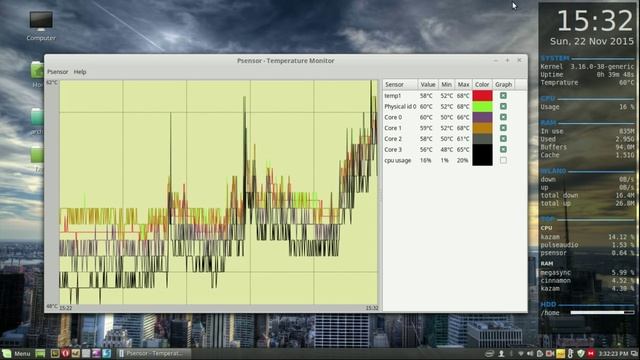Image resolution: width=640 pixels, height=360 pixels.
Task: Click the Max column header
Action: click(463, 84)
